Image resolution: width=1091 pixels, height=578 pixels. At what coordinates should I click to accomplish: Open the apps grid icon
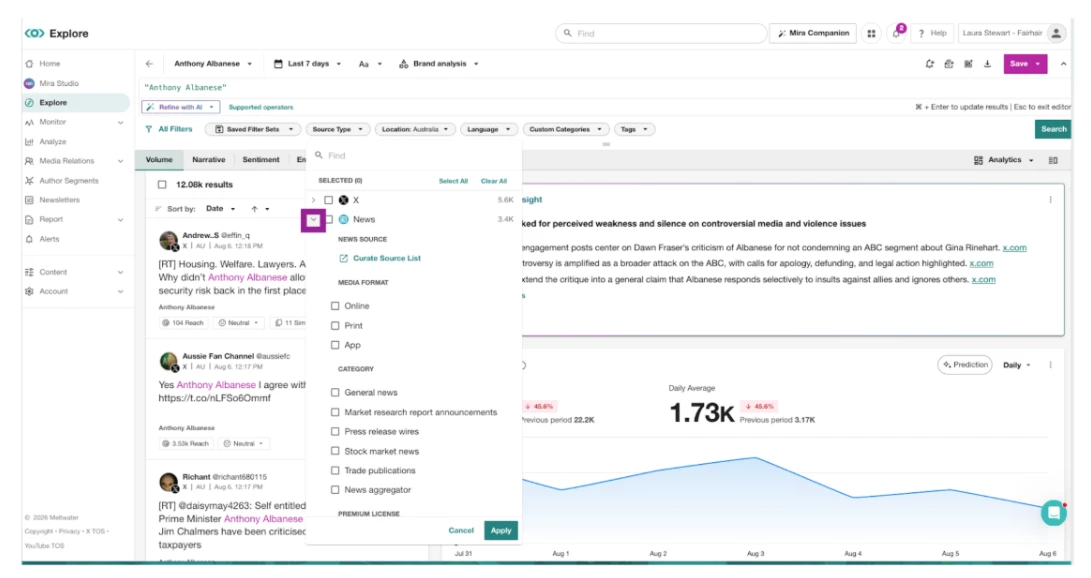click(871, 33)
